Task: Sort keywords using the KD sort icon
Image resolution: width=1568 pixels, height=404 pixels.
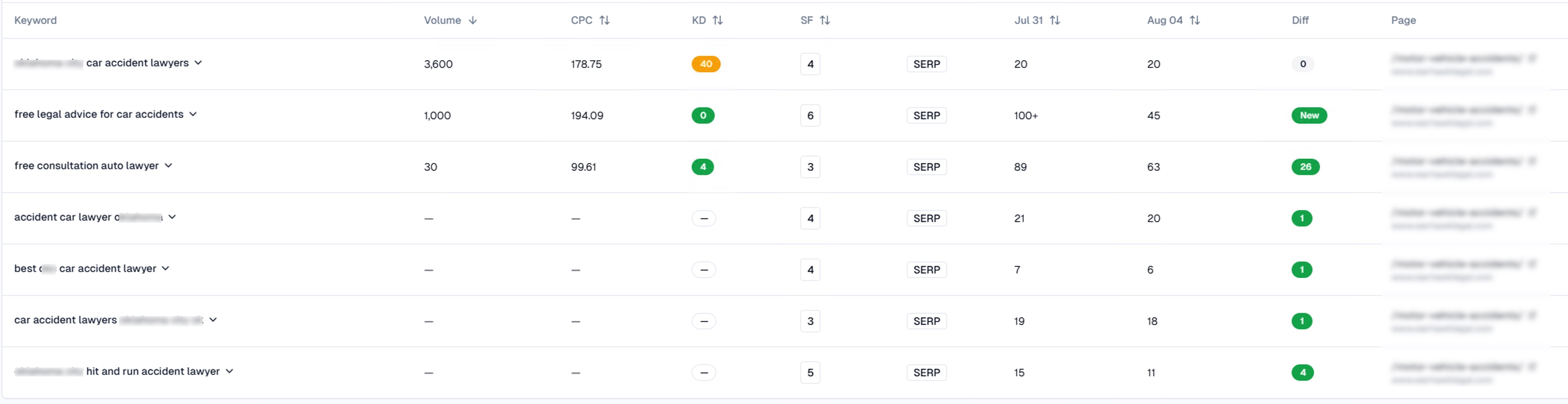Action: click(719, 20)
